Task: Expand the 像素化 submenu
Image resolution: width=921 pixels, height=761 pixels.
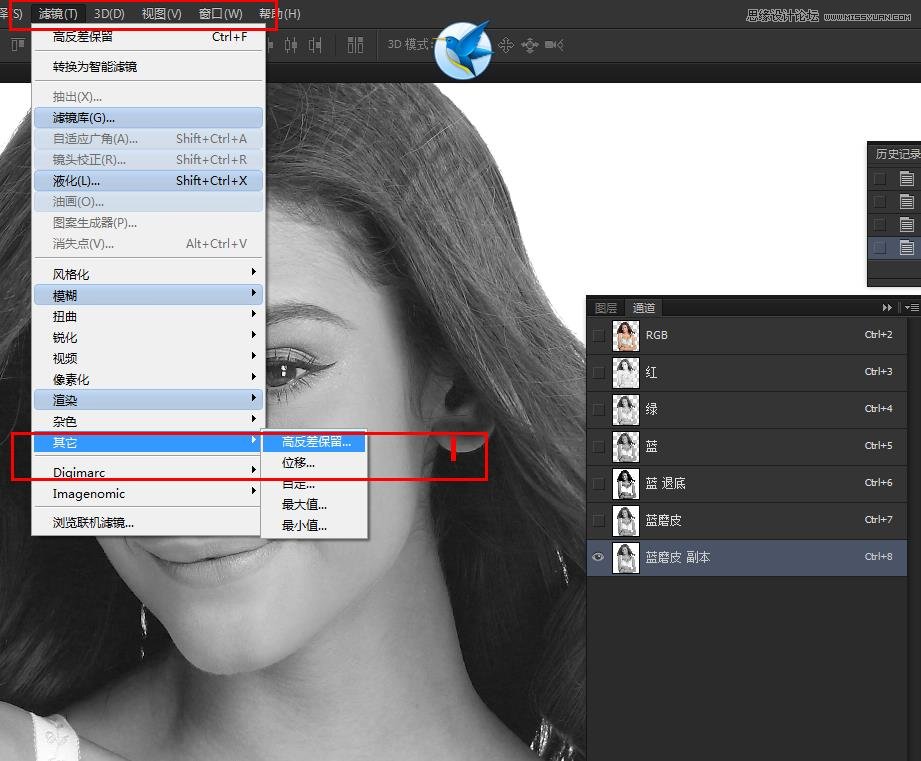Action: 148,379
